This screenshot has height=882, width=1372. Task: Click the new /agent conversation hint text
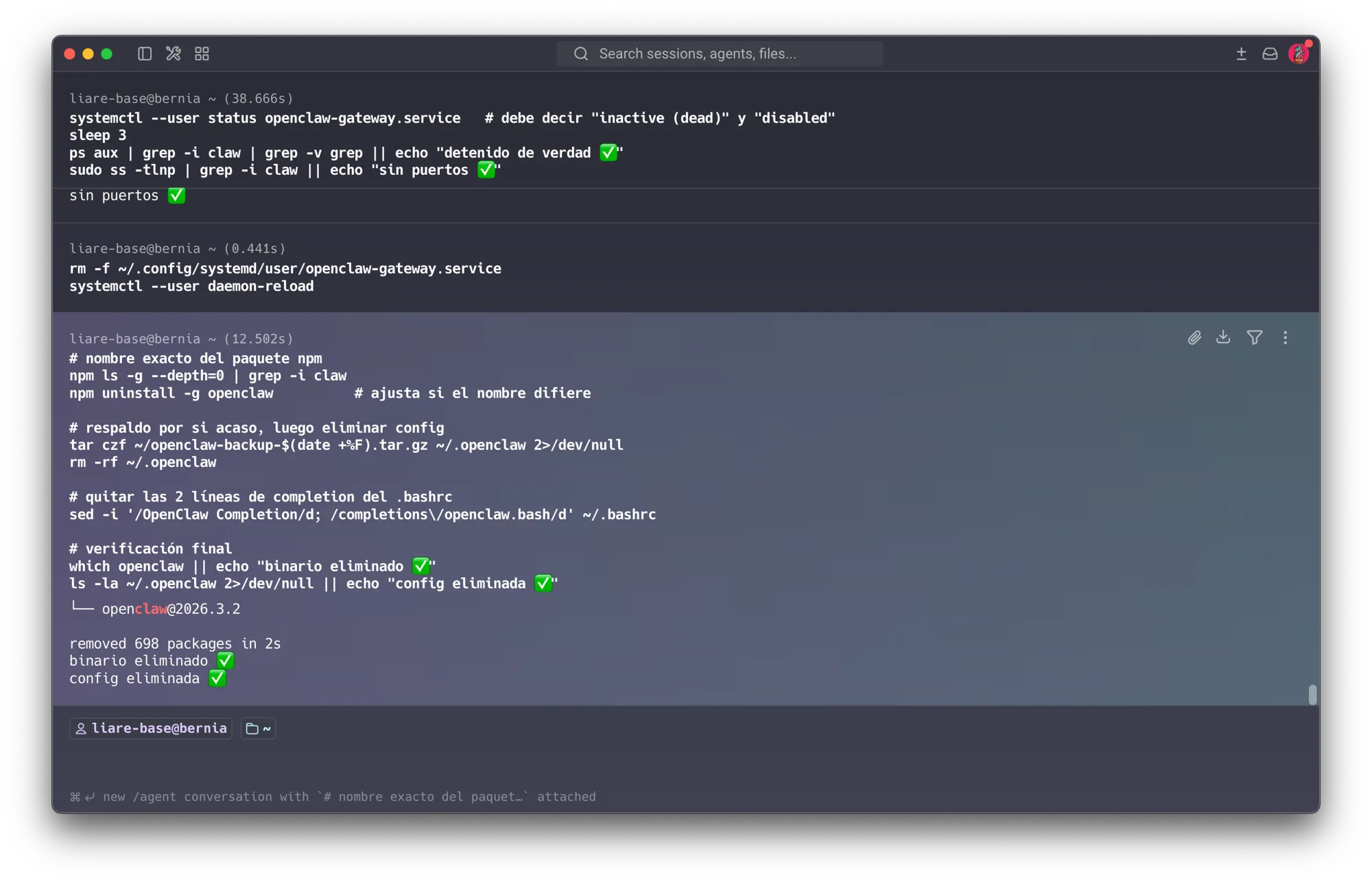[333, 796]
